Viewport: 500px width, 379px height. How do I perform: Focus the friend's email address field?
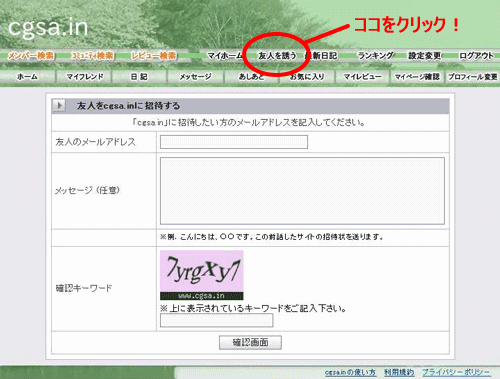[x=234, y=142]
